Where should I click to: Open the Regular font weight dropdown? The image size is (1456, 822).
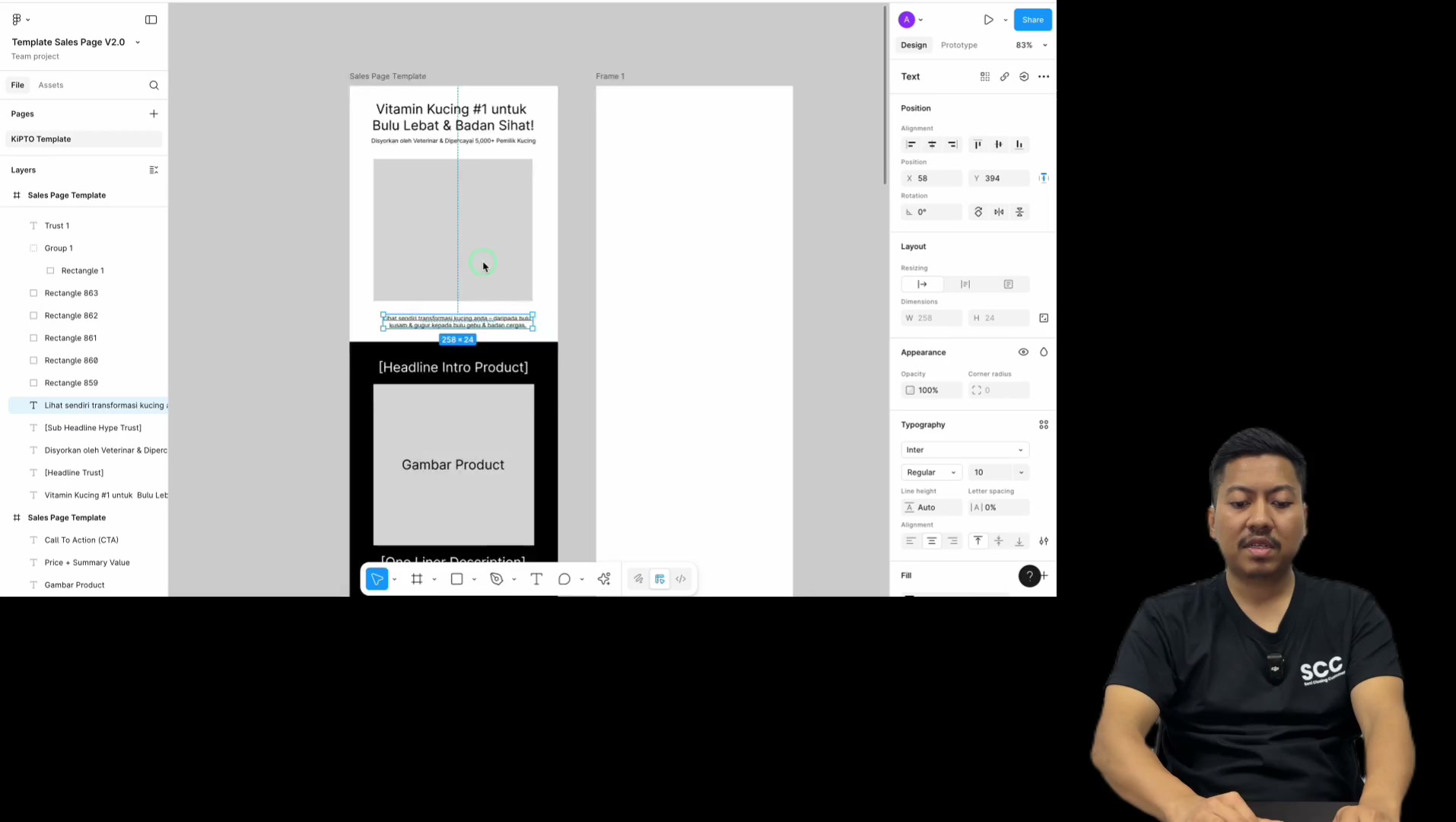[x=932, y=473]
